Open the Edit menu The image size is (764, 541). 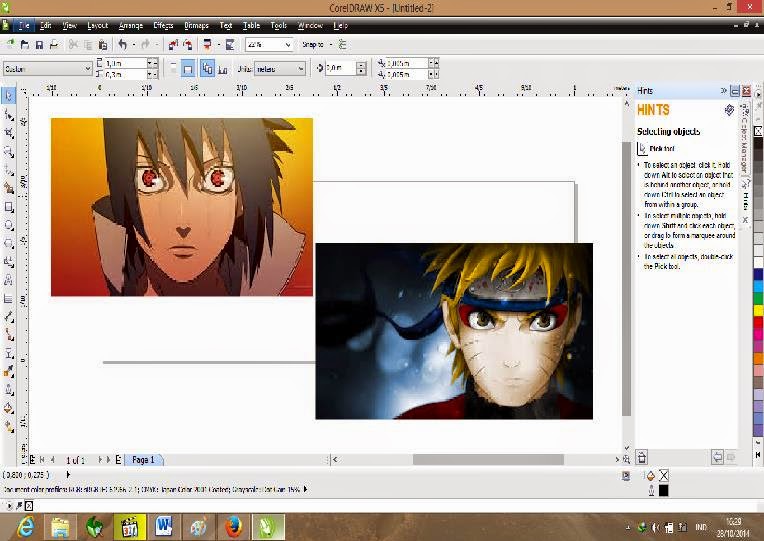coord(45,25)
